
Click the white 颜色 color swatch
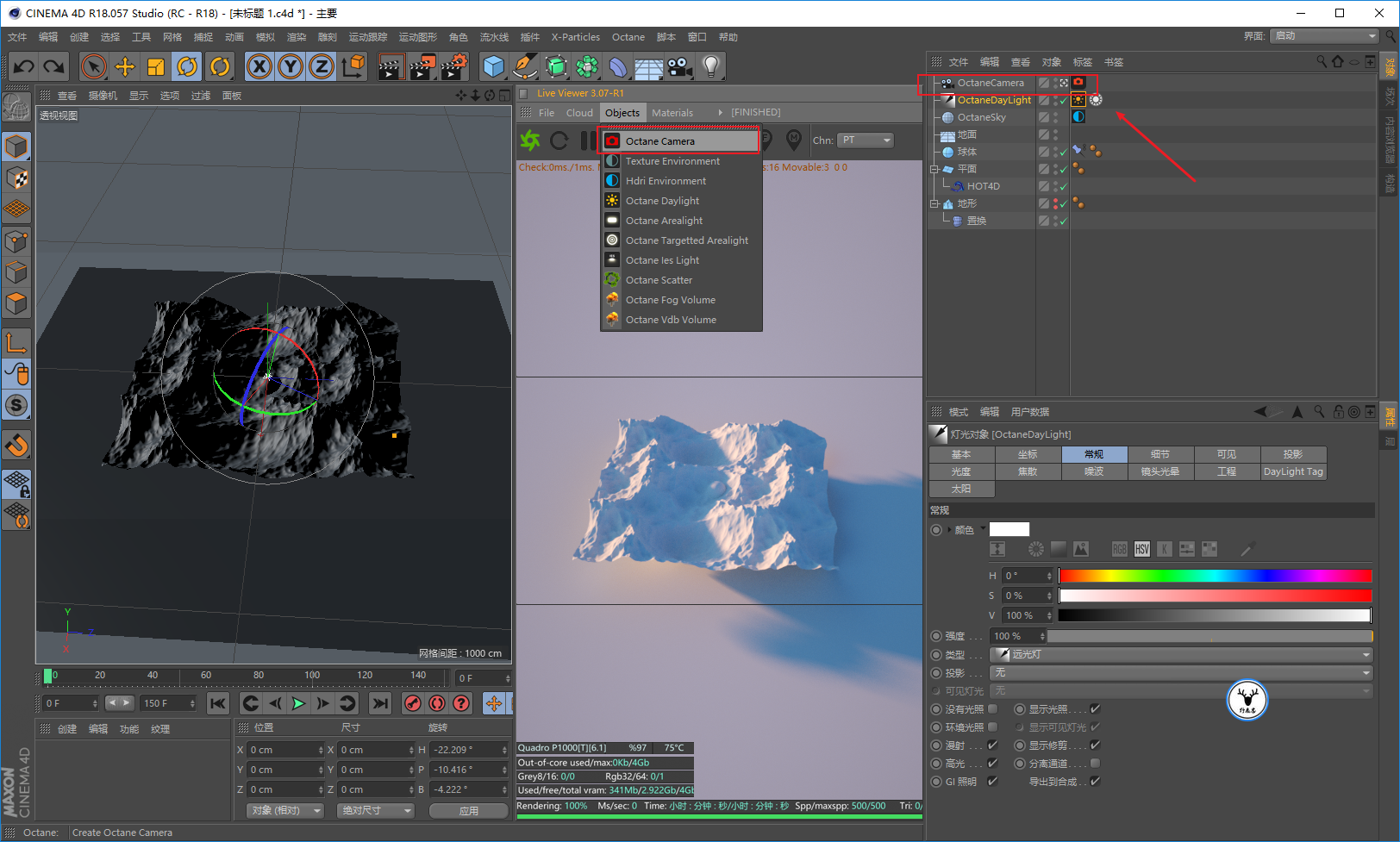coord(1009,529)
